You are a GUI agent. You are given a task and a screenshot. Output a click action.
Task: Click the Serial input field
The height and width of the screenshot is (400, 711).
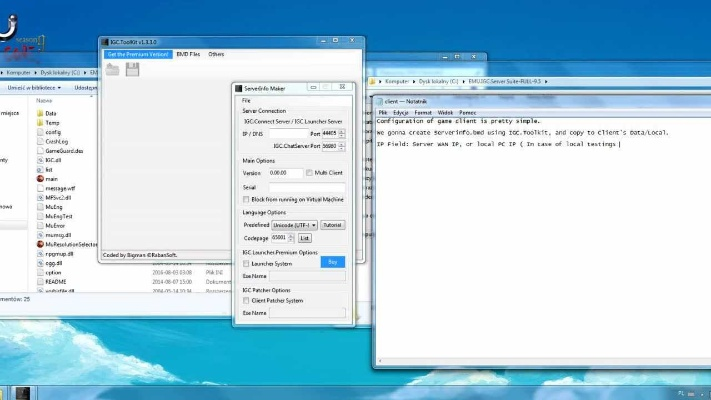tap(307, 187)
